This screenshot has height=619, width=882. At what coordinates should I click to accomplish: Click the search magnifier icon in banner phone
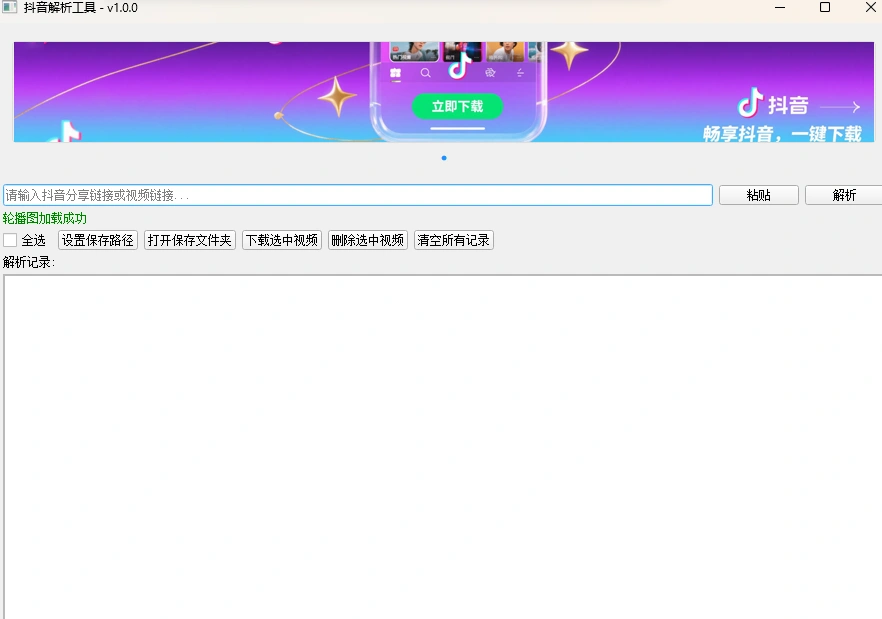pos(426,73)
